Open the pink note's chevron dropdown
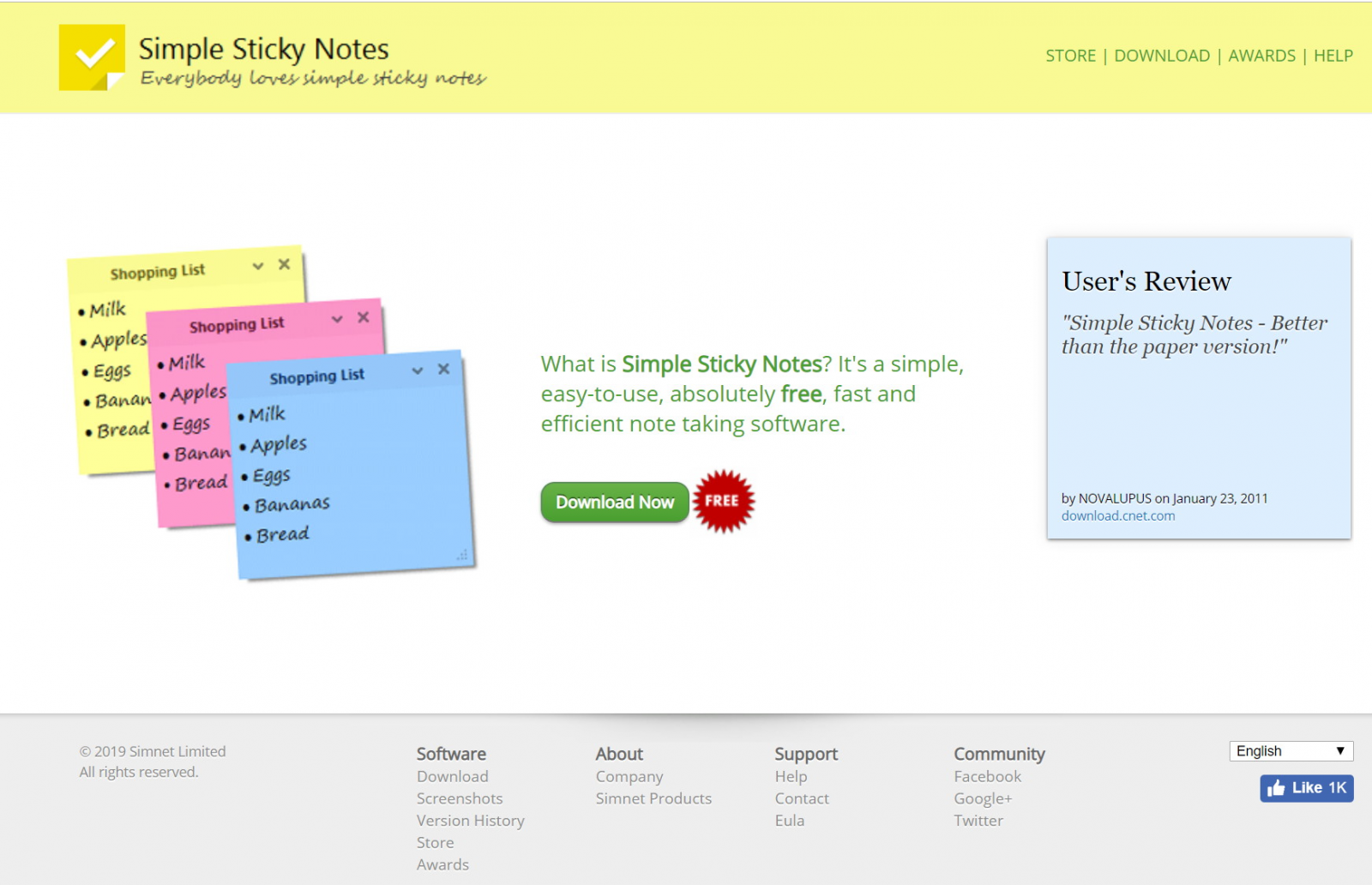 337,319
